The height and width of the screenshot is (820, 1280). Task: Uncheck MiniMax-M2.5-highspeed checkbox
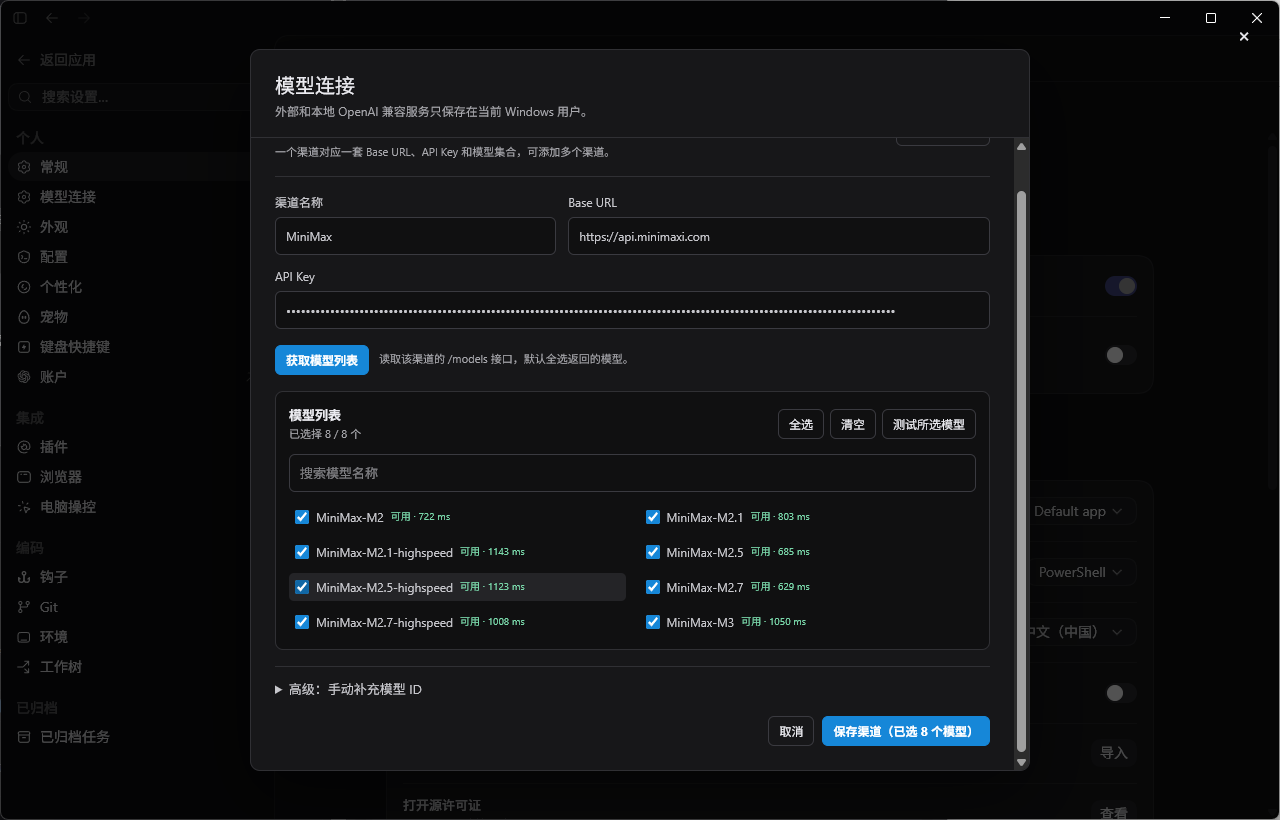[x=302, y=587]
